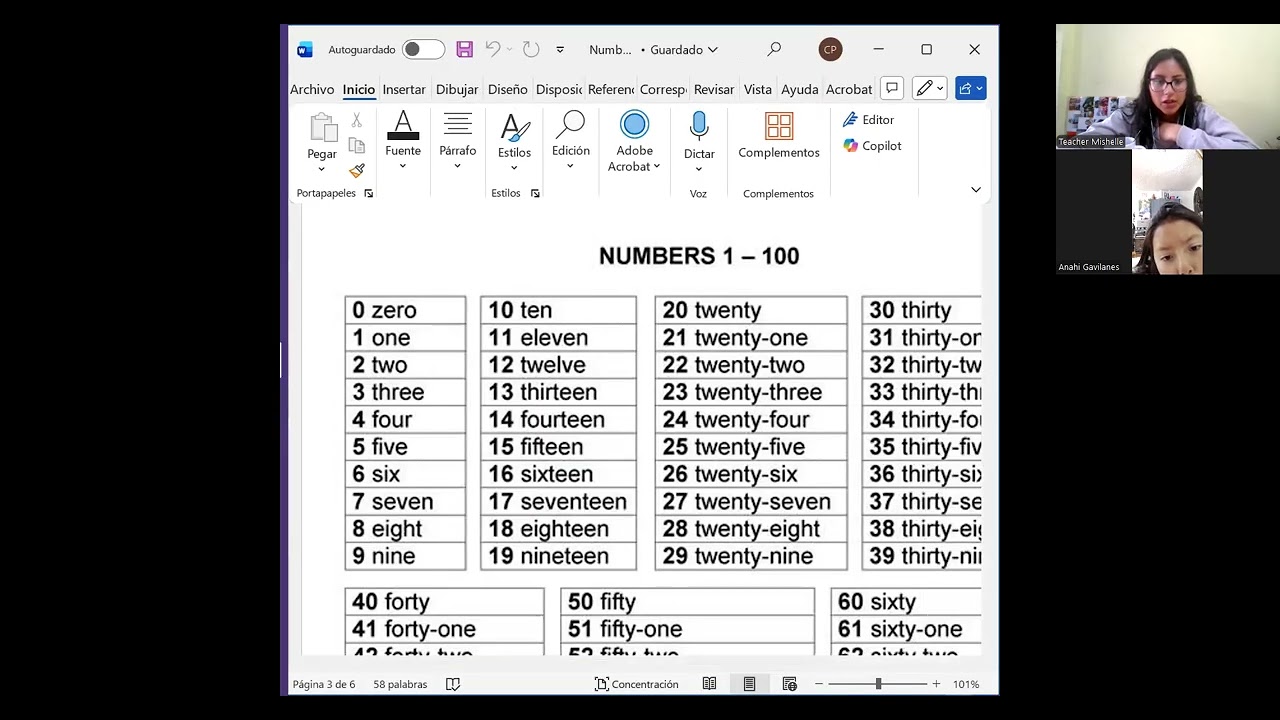Open the Archivo menu
The width and height of the screenshot is (1280, 720).
(x=312, y=89)
